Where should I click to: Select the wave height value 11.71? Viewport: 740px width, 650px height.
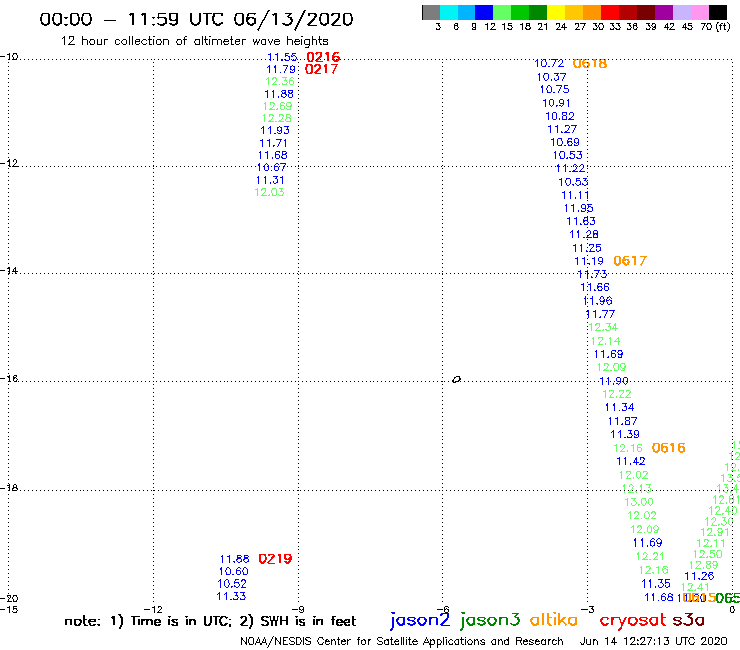pyautogui.click(x=273, y=143)
